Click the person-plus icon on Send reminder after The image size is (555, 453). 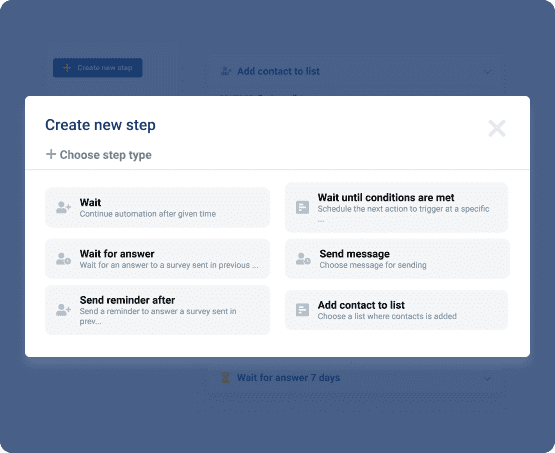[63, 310]
